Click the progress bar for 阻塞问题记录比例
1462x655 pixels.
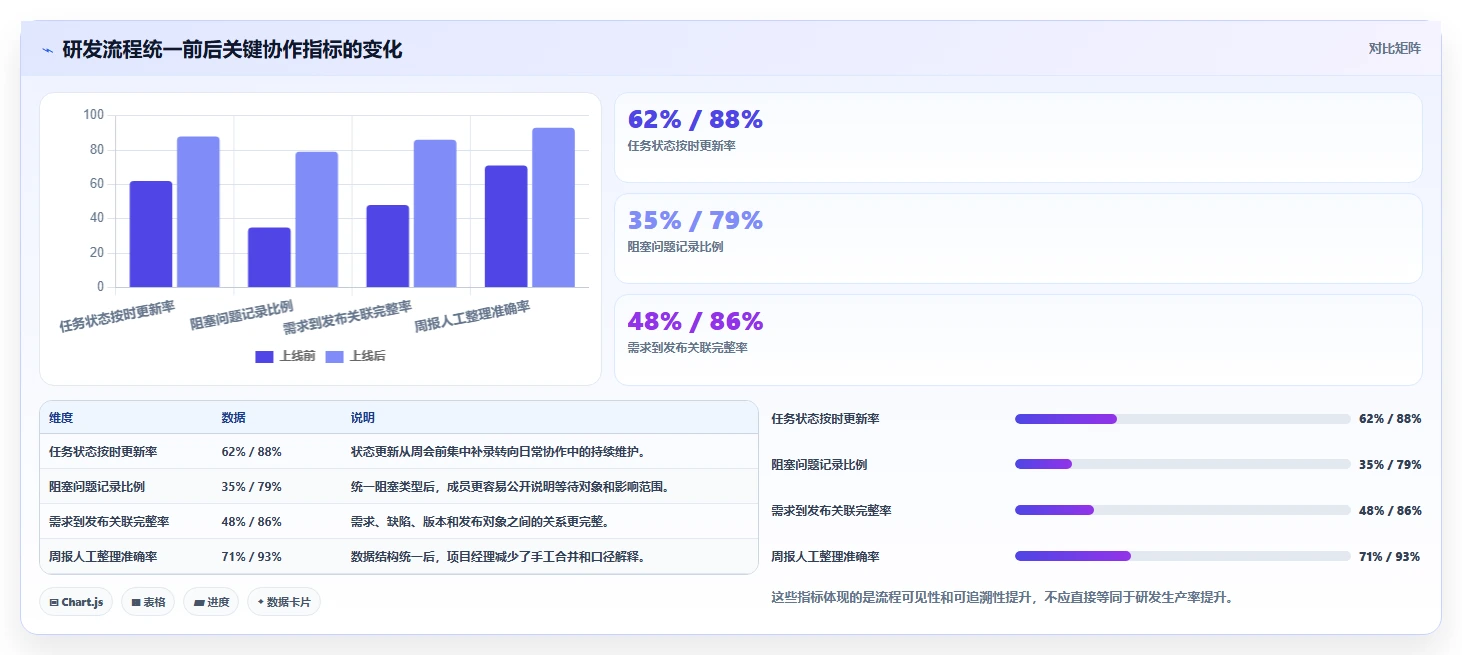click(x=1183, y=464)
